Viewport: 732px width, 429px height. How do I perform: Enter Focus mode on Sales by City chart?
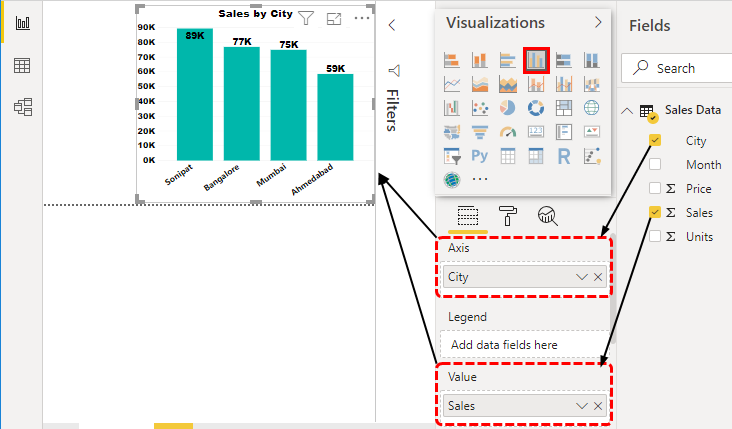334,19
